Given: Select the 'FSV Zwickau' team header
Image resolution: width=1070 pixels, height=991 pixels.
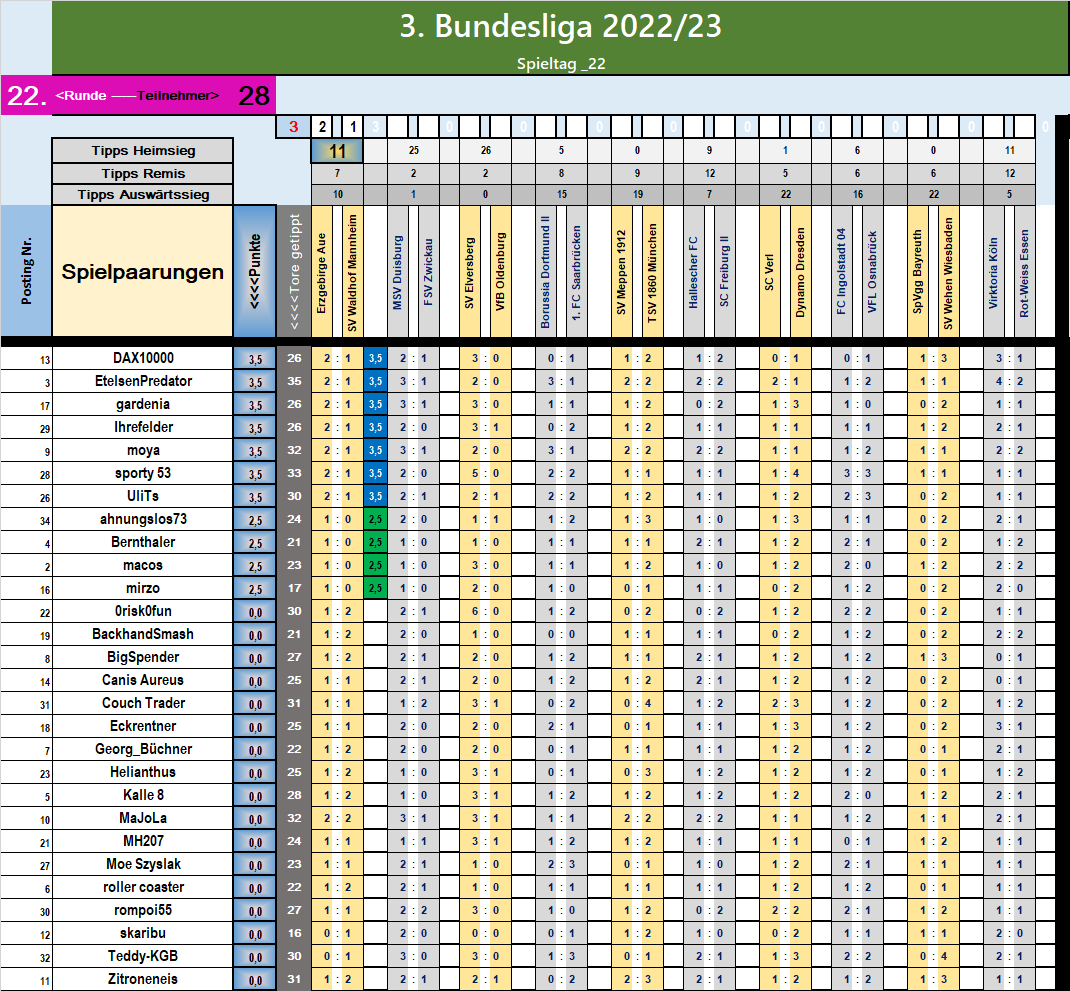Looking at the screenshot, I should pyautogui.click(x=428, y=272).
